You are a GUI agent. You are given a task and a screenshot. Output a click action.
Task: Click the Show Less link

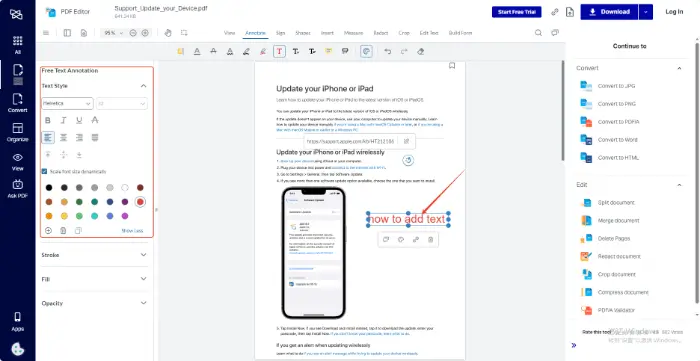click(132, 231)
